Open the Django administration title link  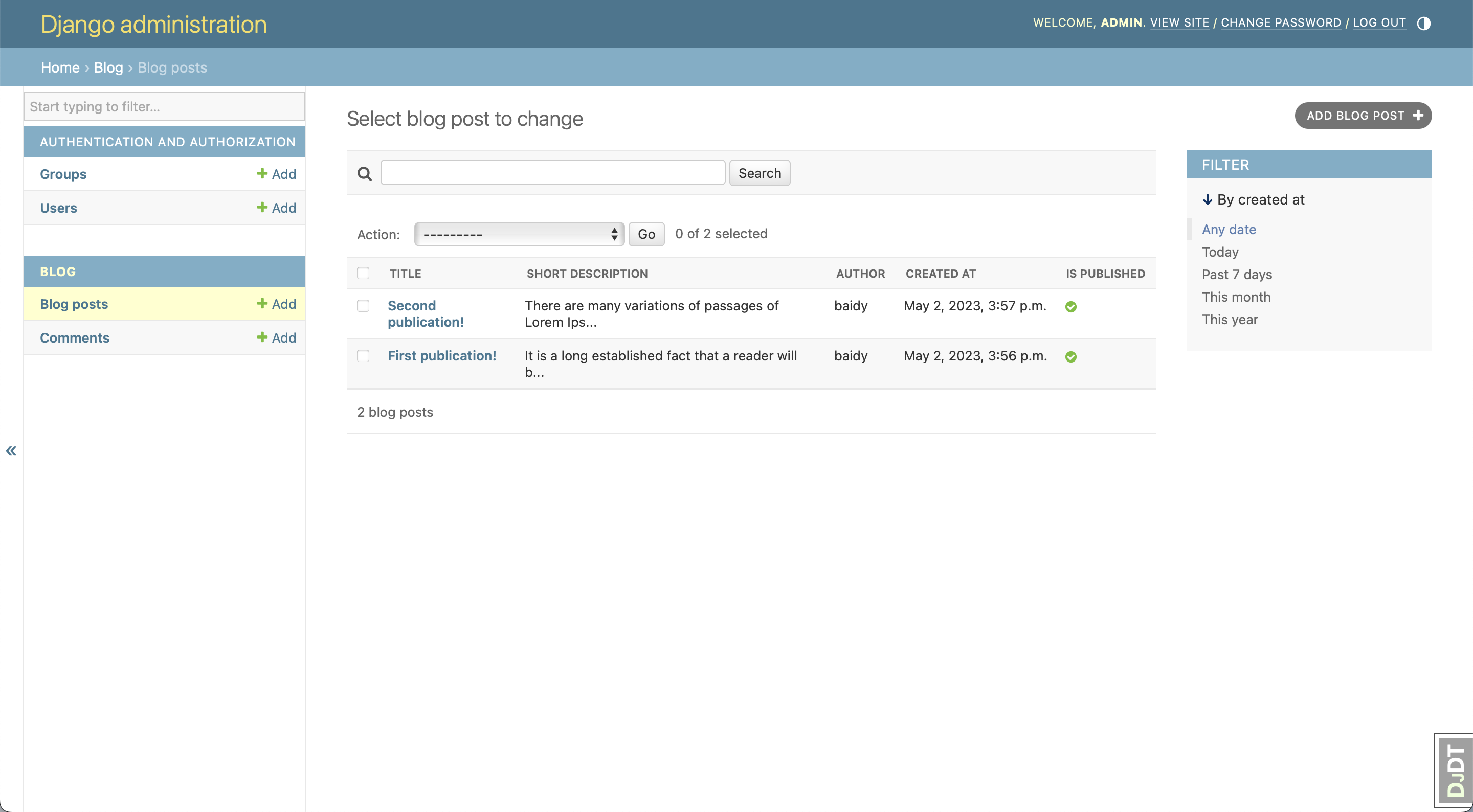[153, 25]
